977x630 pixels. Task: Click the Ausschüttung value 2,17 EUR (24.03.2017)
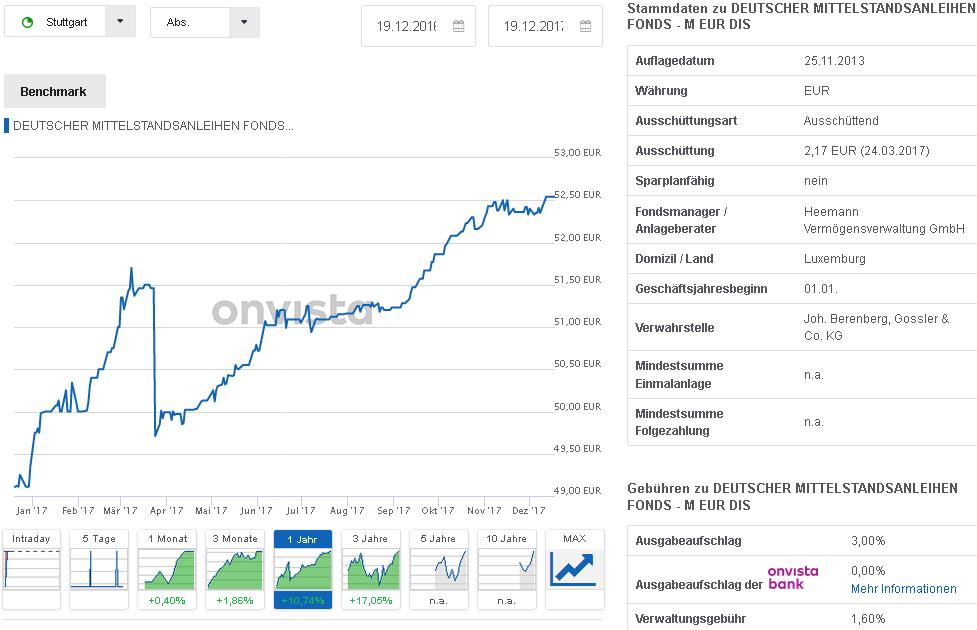866,150
